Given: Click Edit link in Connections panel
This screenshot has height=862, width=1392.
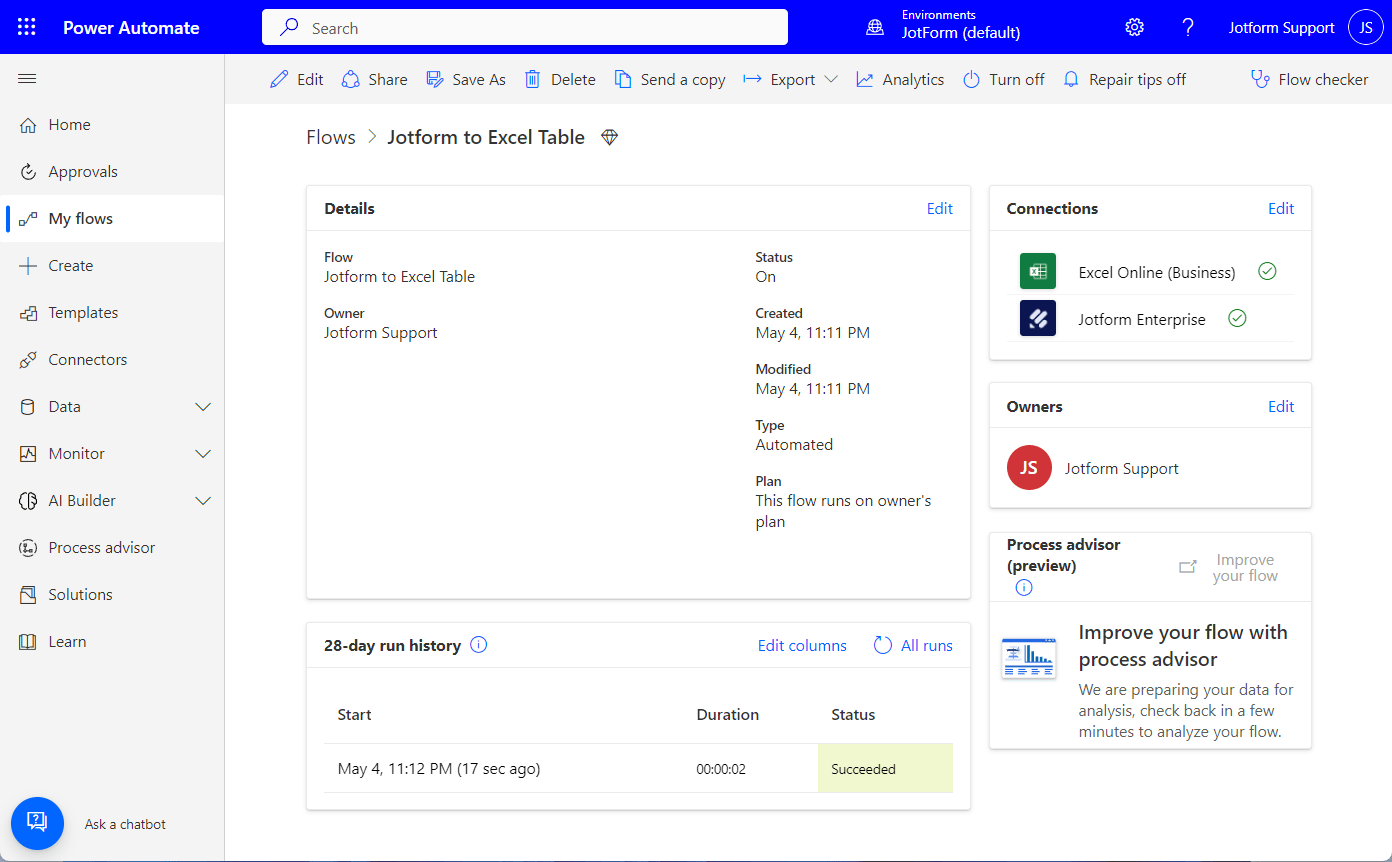Looking at the screenshot, I should tap(1280, 209).
